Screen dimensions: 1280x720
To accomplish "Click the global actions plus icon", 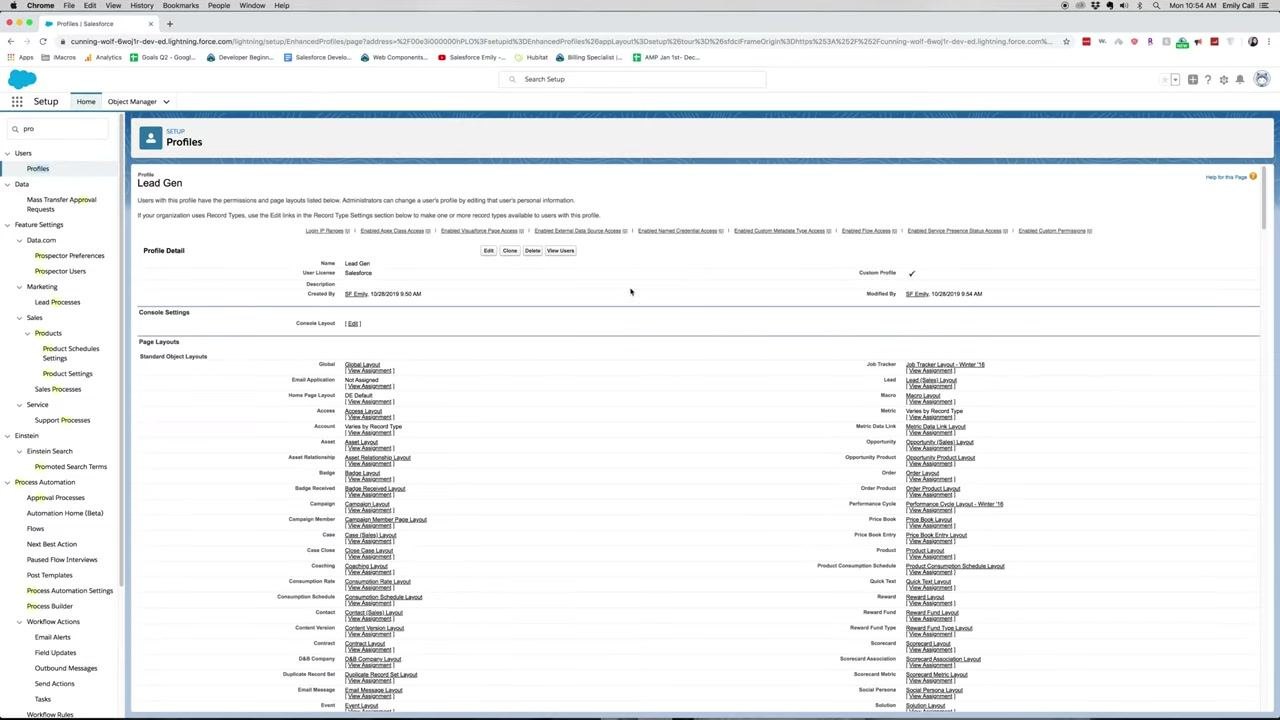I will click(x=1193, y=79).
